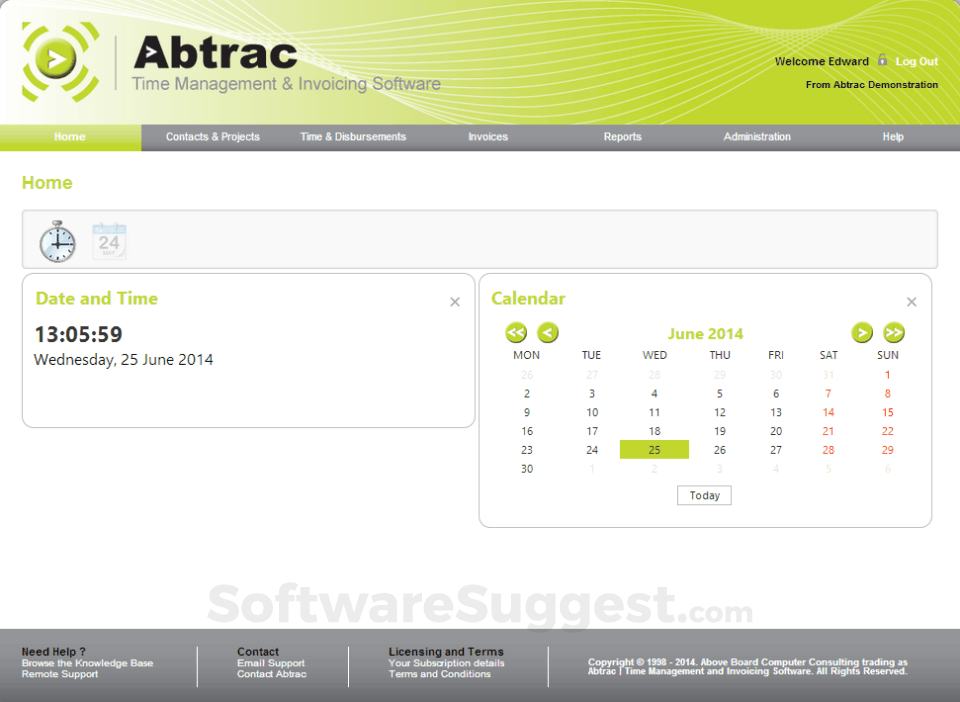Screen dimensions: 960x702
Task: Click the copyright notice in footer
Action: point(748,667)
